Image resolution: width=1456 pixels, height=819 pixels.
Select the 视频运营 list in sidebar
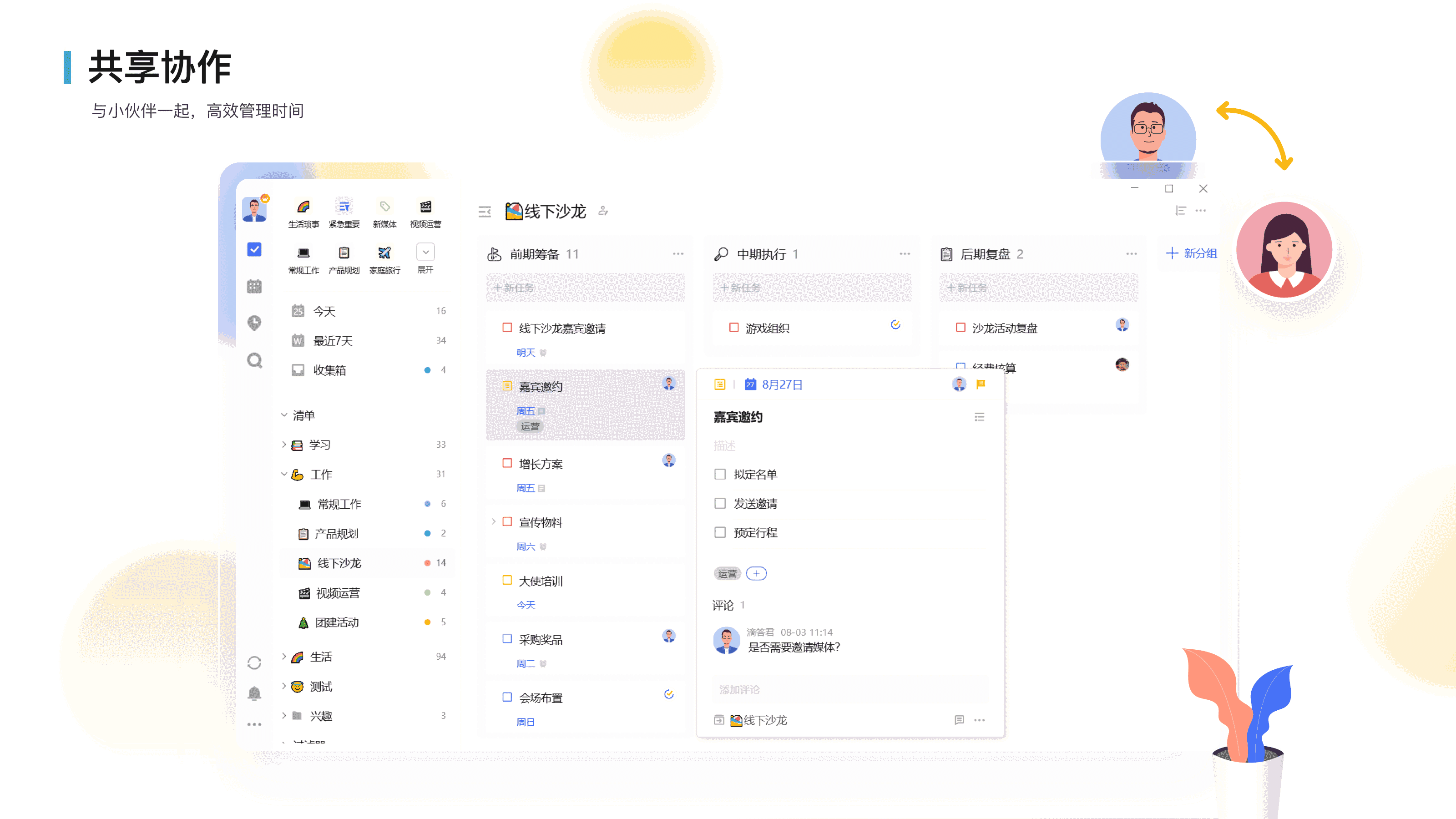[338, 593]
